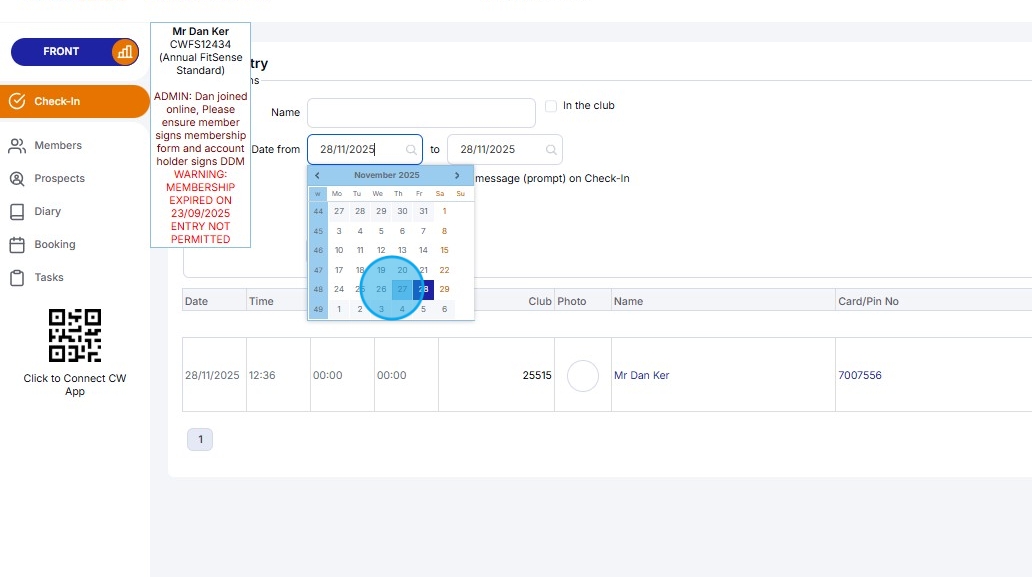1032x577 pixels.
Task: Click the Booking calendar icon
Action: click(x=17, y=244)
